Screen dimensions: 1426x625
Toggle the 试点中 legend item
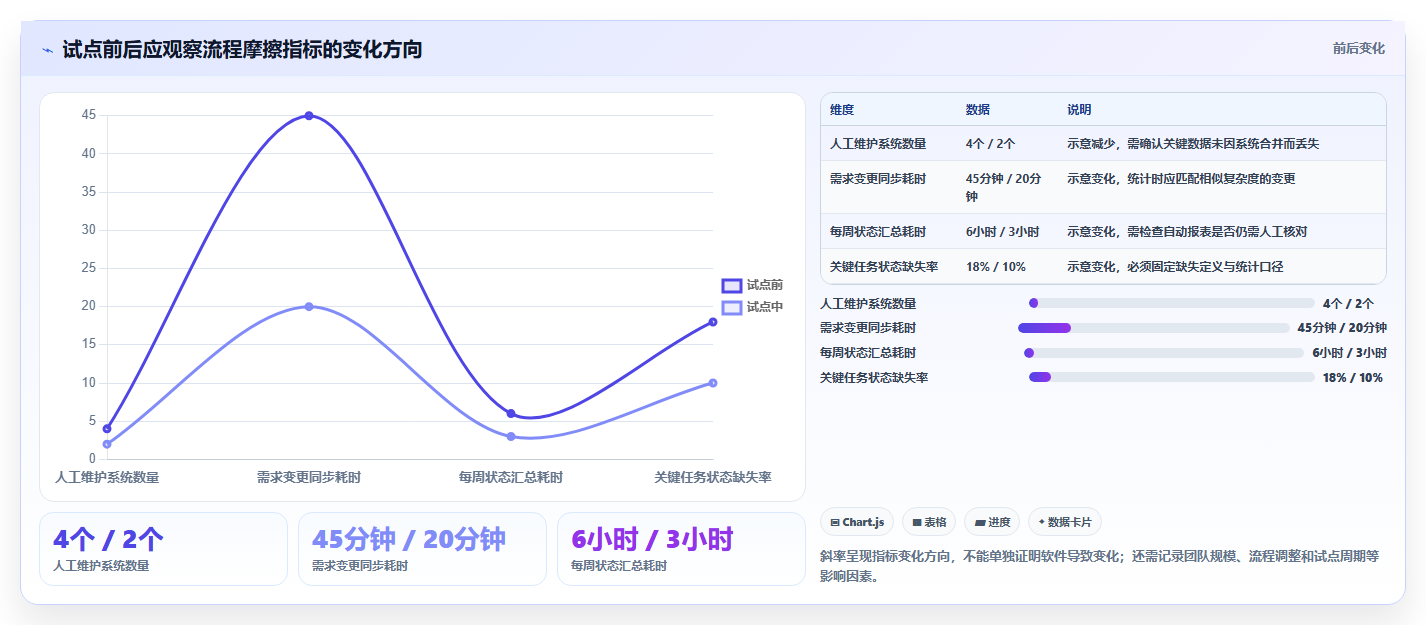(752, 307)
